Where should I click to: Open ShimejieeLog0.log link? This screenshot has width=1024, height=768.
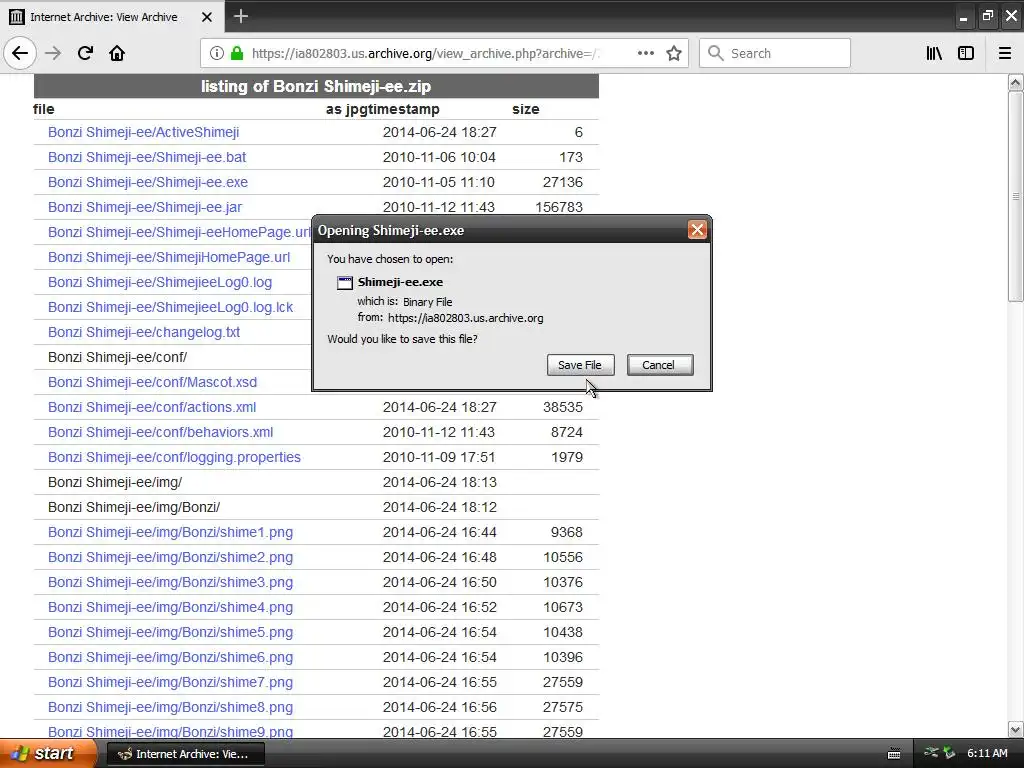point(160,282)
